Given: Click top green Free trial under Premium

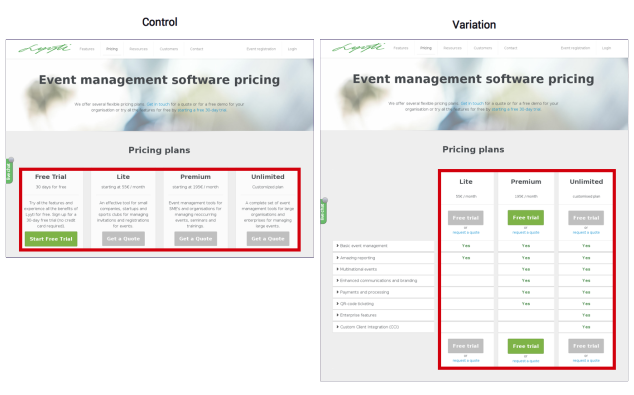Looking at the screenshot, I should tap(526, 218).
